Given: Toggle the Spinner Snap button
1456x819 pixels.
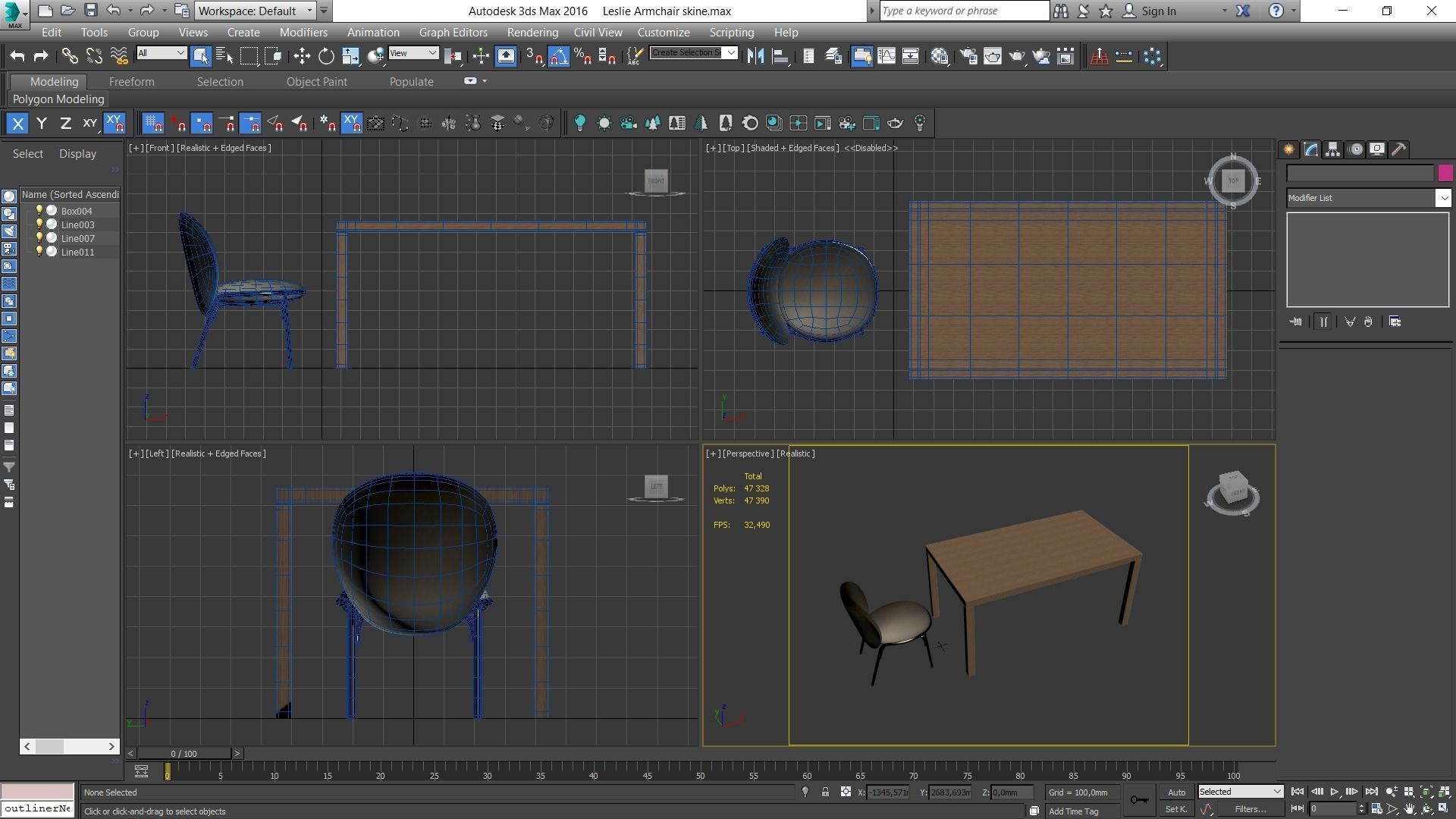Looking at the screenshot, I should [607, 56].
